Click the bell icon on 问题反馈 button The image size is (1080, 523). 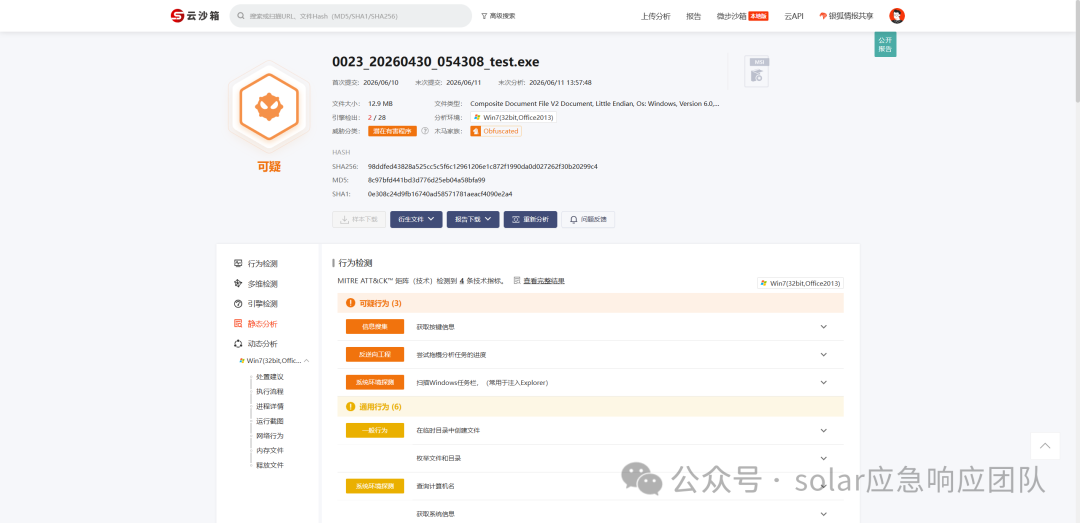point(574,219)
